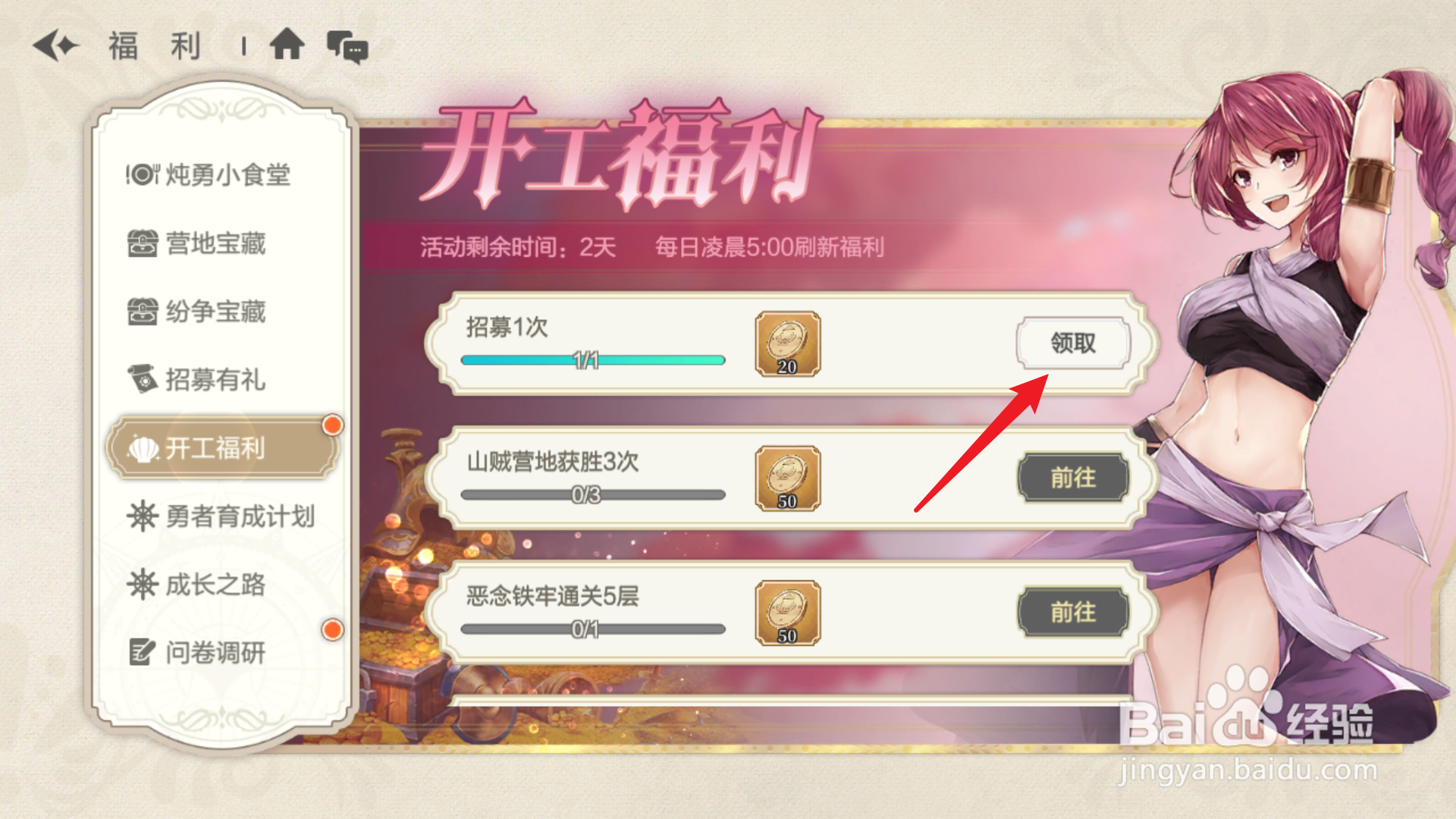Screen dimensions: 1456x819
Task: Click 前往 for 恶念铁牢通关5层
Action: click(x=1073, y=612)
